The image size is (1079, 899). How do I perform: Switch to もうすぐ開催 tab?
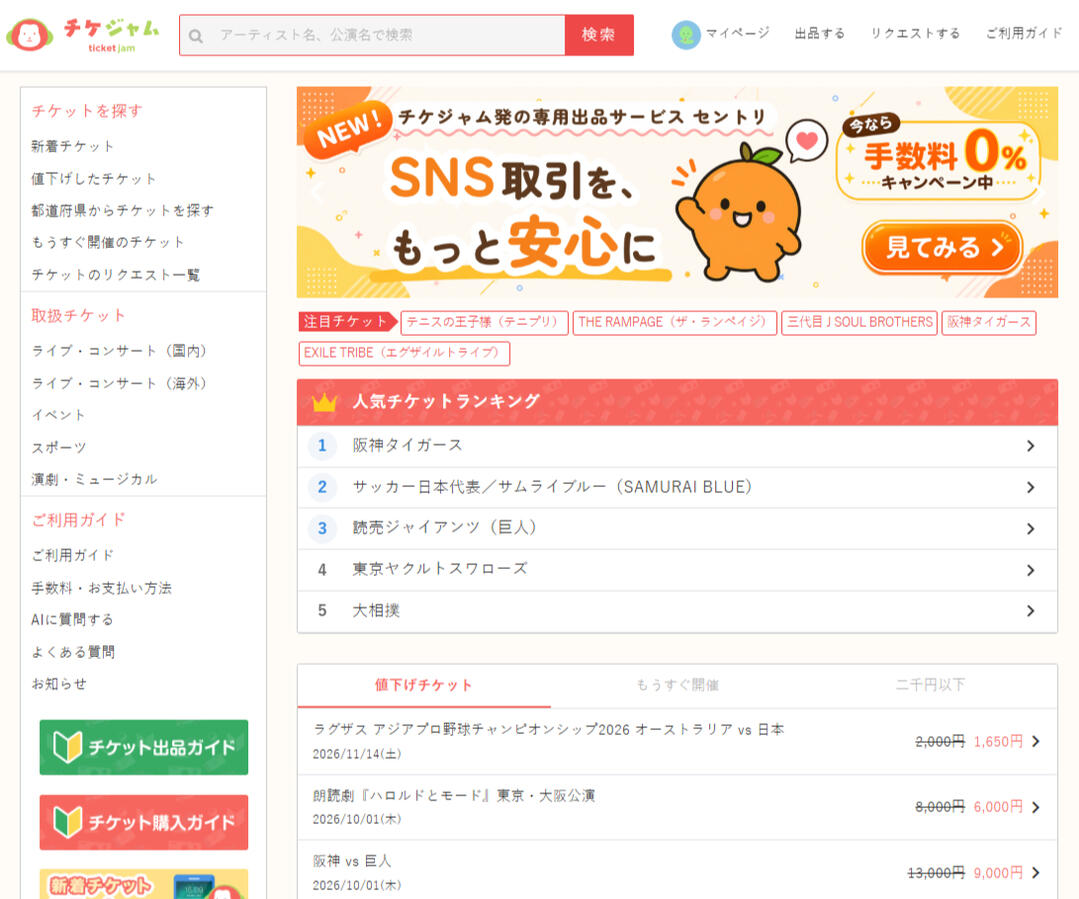677,686
